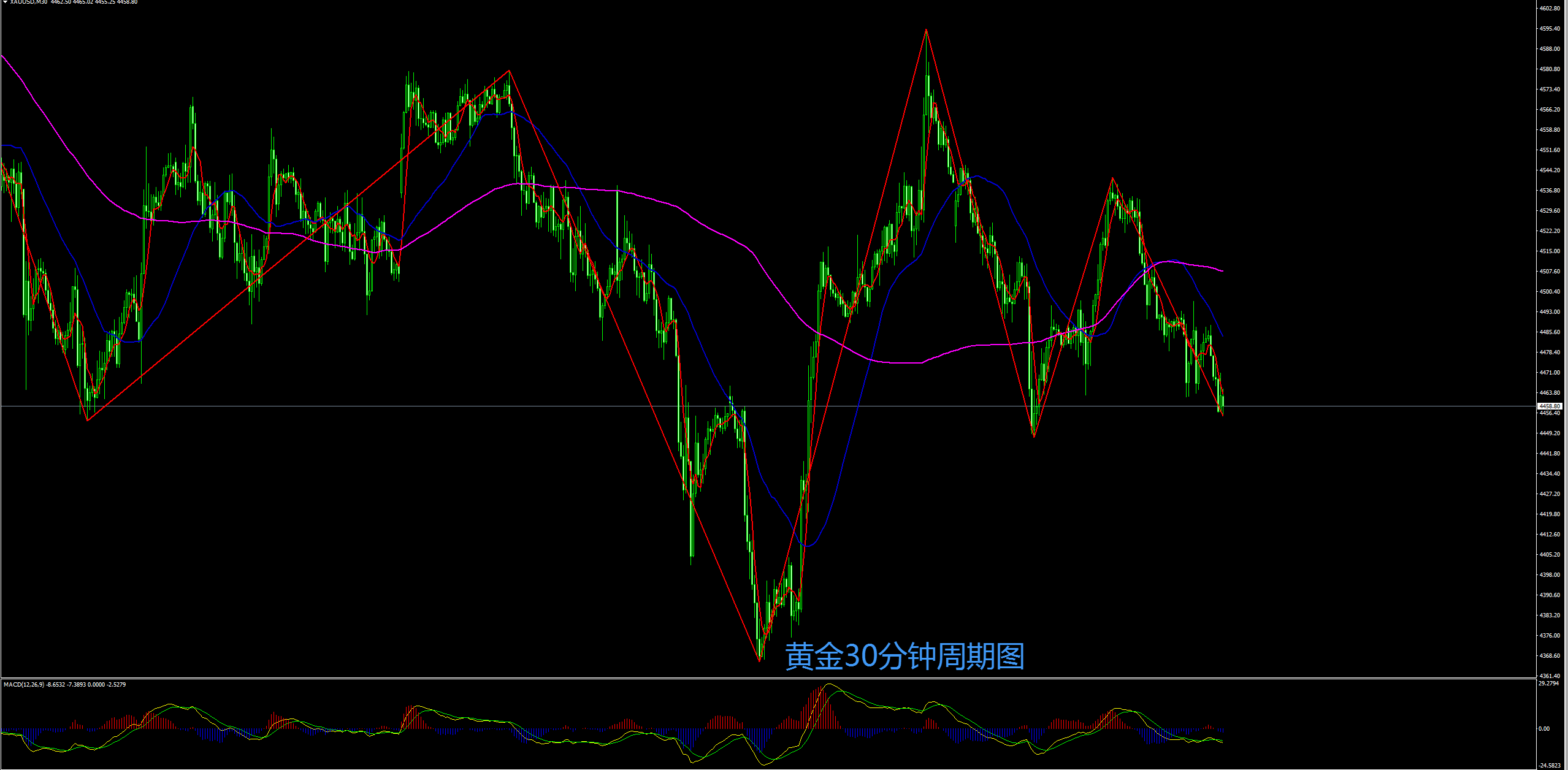
Task: Select the 4507.60 price axis value
Action: click(x=1550, y=271)
